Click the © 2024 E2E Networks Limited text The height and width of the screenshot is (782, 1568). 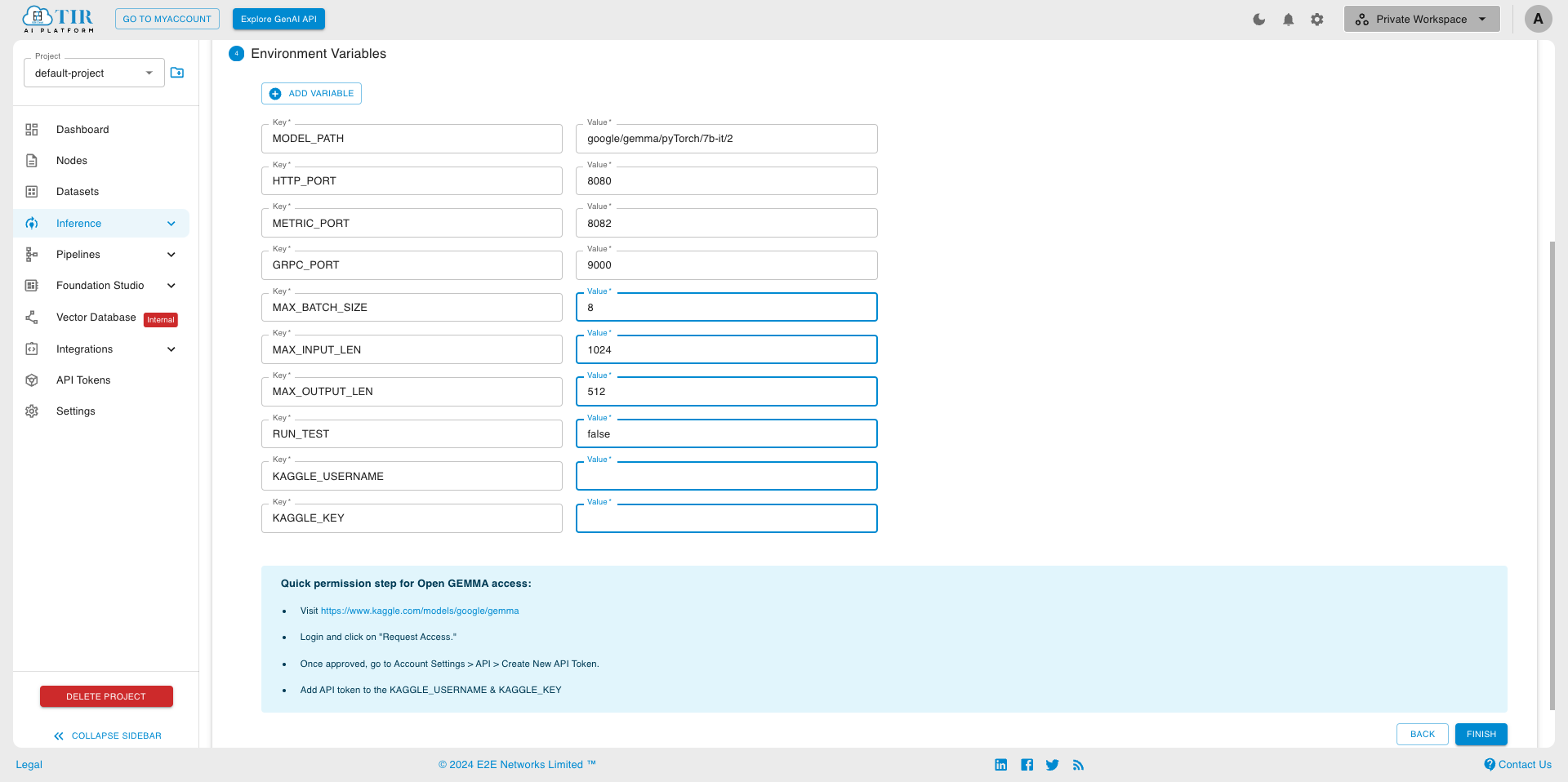pyautogui.click(x=517, y=765)
